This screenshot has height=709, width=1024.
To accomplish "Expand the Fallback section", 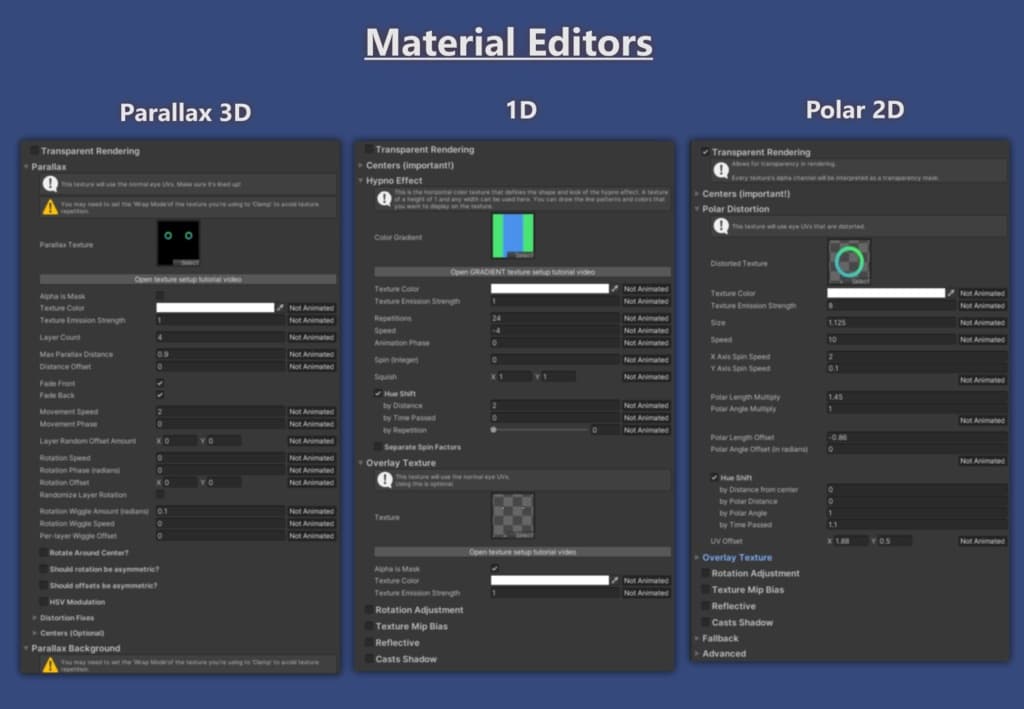I will click(697, 638).
